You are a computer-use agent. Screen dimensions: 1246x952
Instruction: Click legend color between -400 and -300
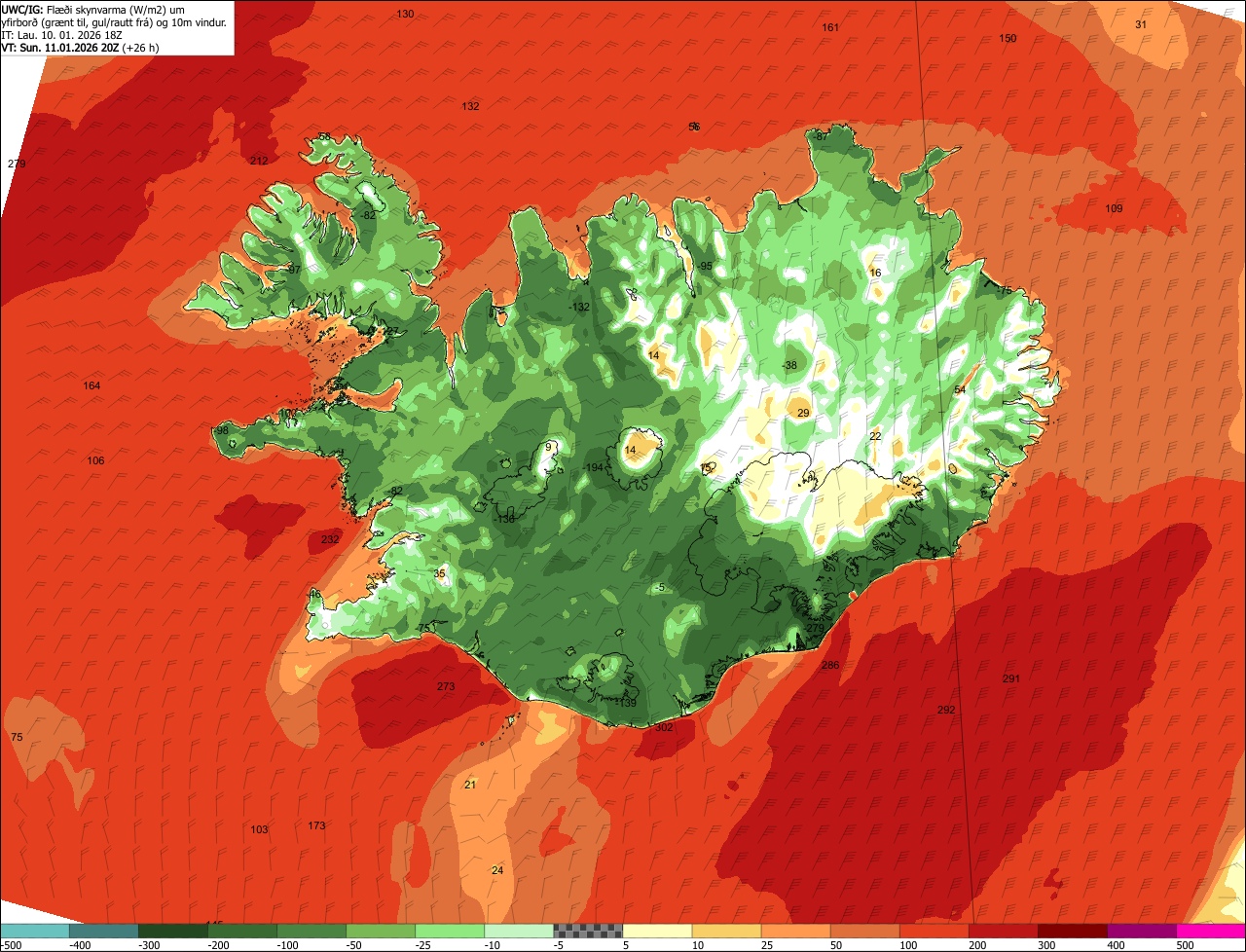(x=103, y=931)
